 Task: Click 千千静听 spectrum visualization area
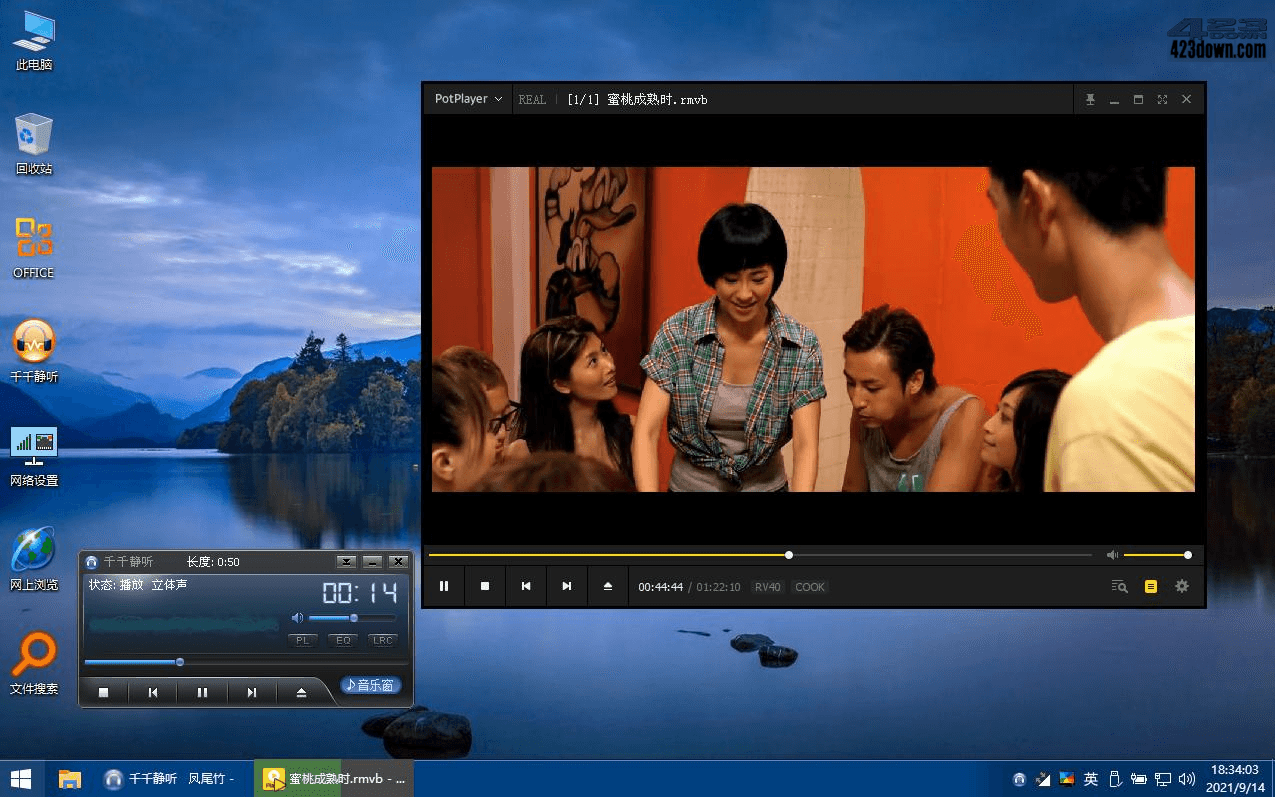point(184,624)
